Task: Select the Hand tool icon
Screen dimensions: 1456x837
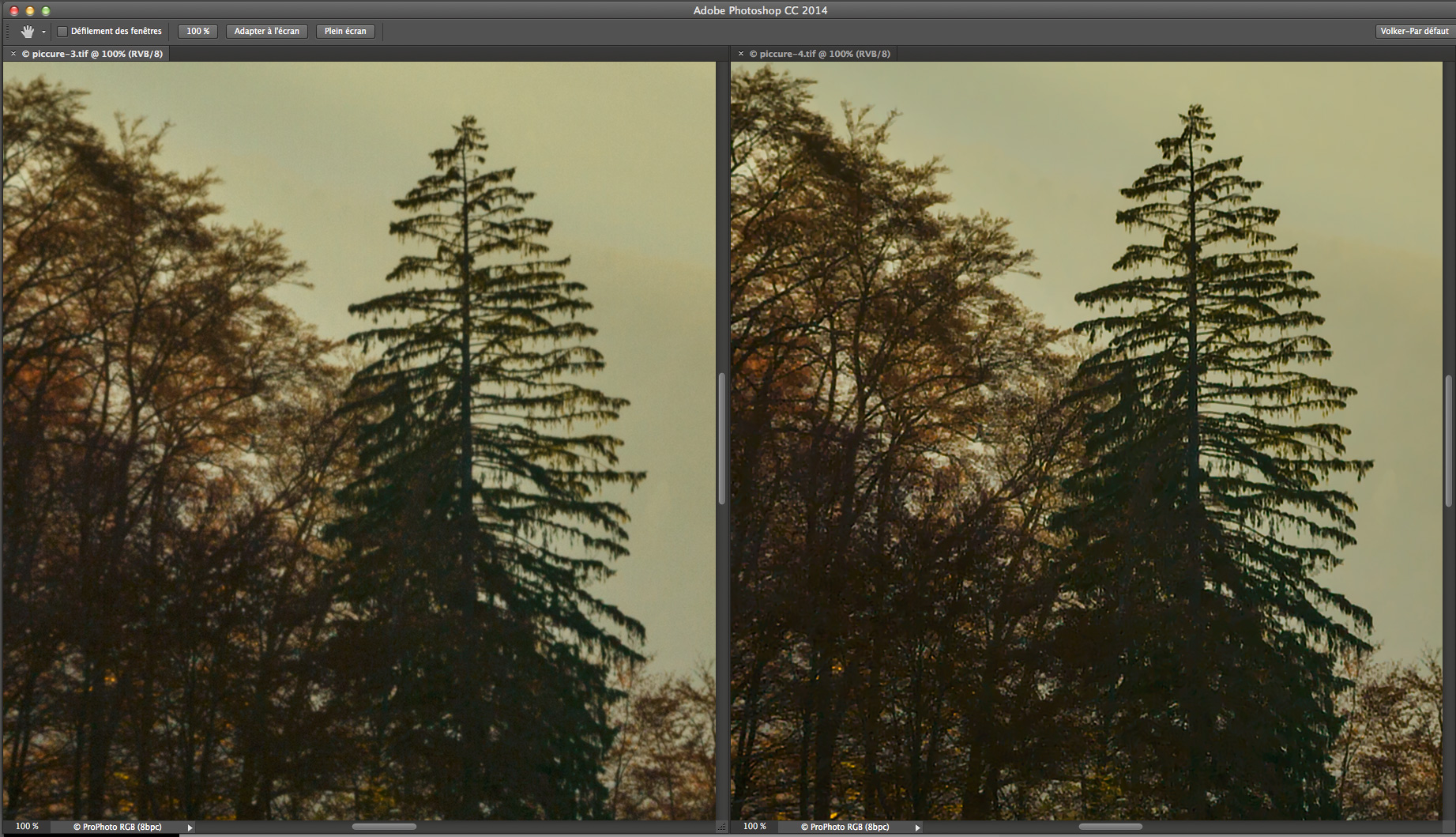Action: pyautogui.click(x=28, y=32)
